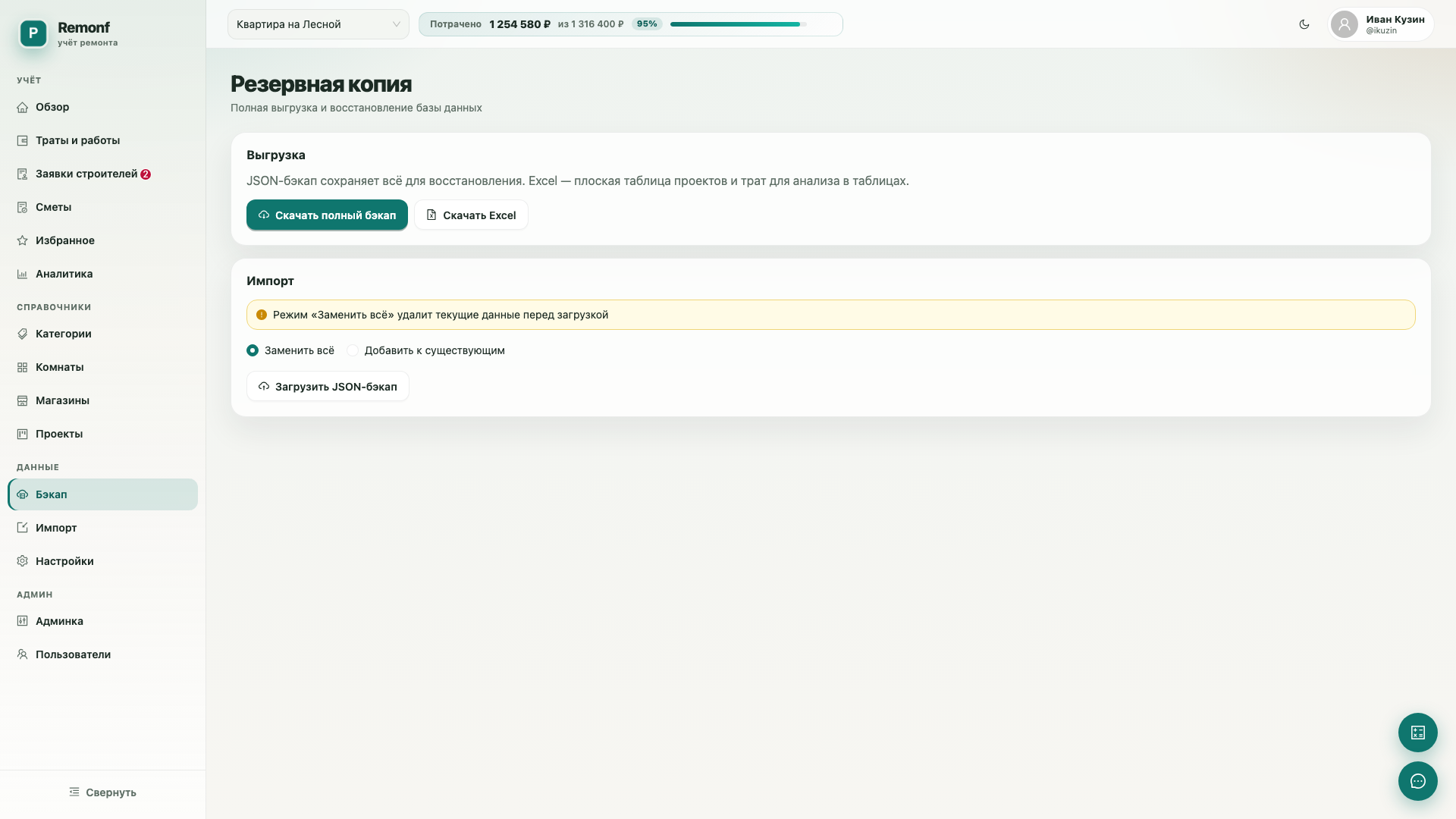This screenshot has width=1456, height=819.
Task: Click the budget spent progress bar
Action: click(737, 24)
